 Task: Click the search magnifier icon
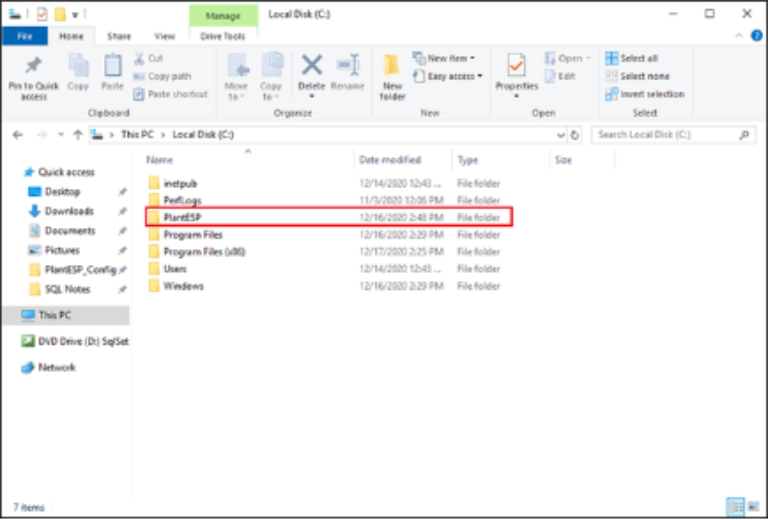(x=744, y=135)
